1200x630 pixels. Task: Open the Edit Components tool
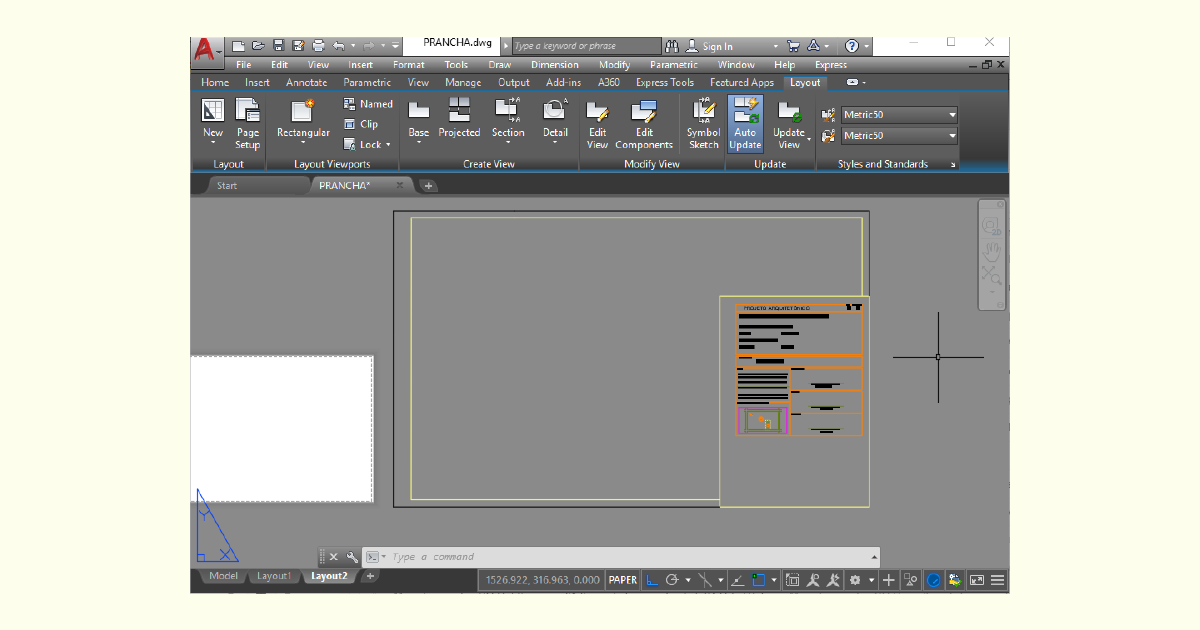point(644,124)
